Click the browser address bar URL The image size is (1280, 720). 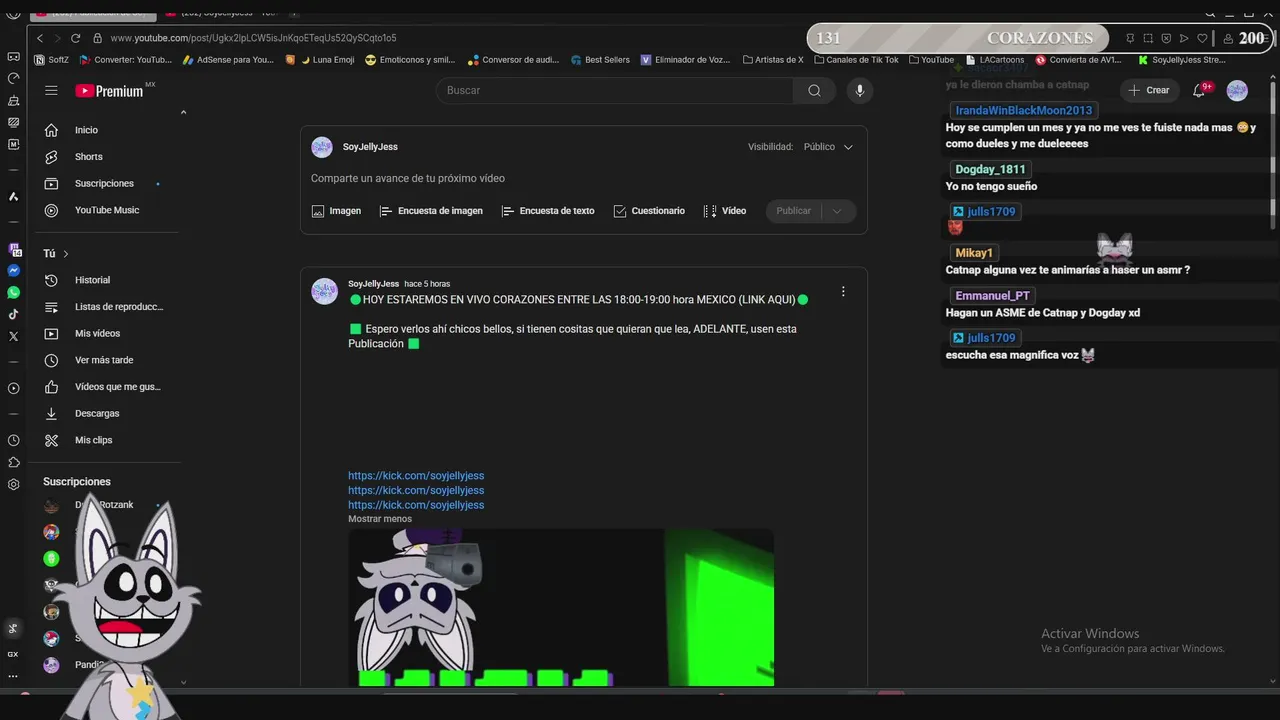pos(253,38)
